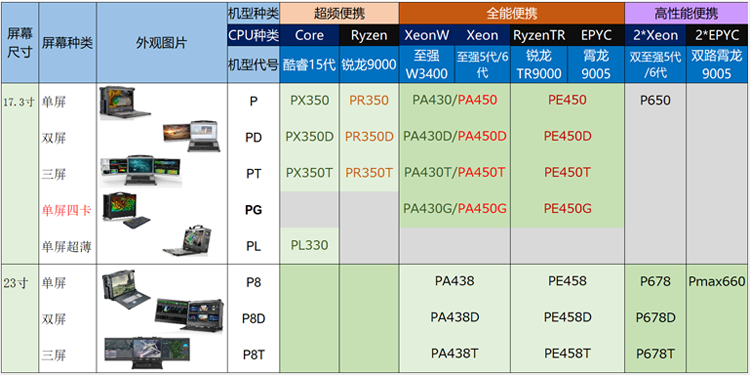The image size is (750, 375).
Task: Click the 17.3-inch single-screen portable thumbnail
Action: point(125,103)
